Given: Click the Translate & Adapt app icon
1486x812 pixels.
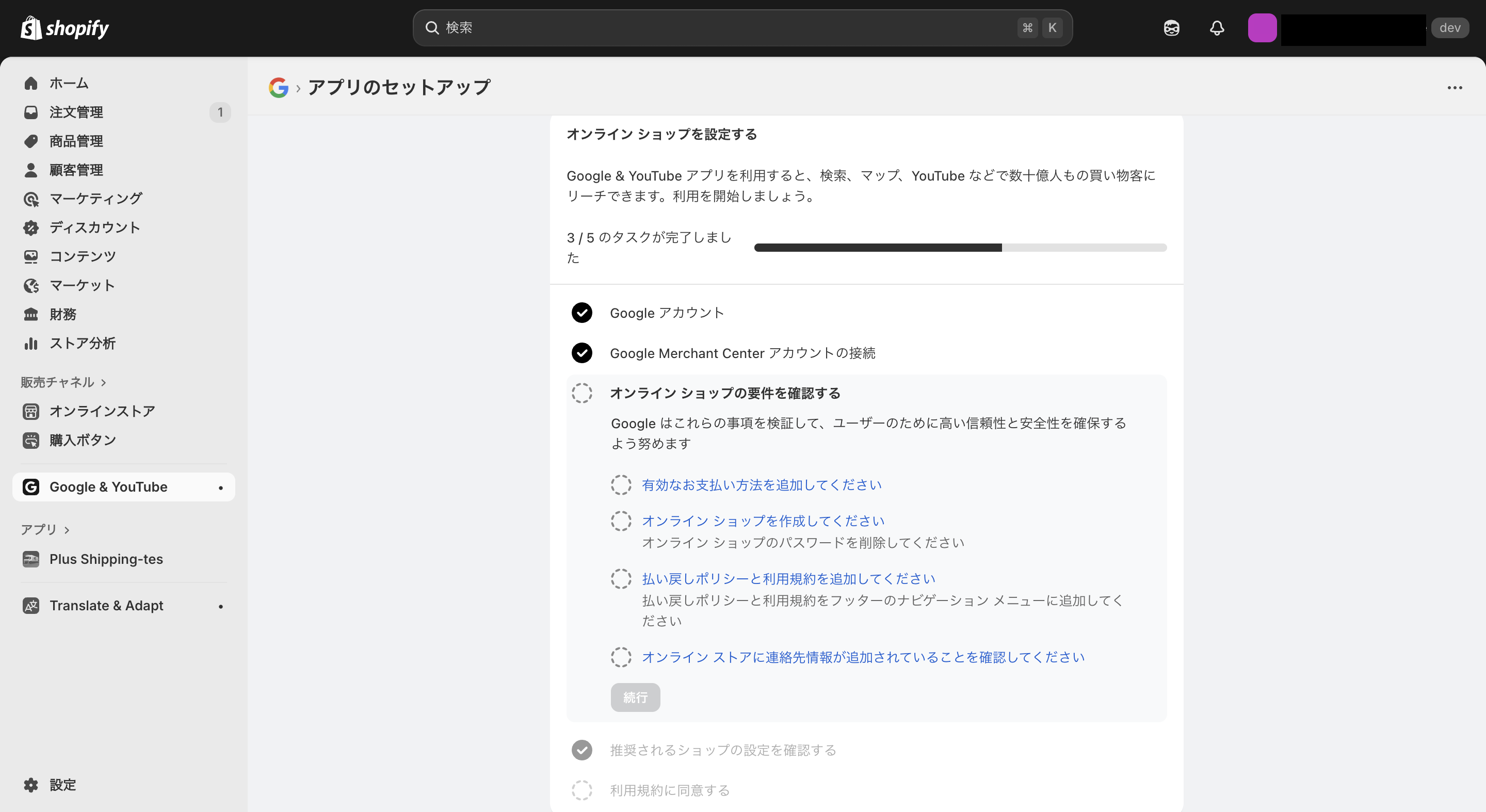Looking at the screenshot, I should (x=31, y=606).
